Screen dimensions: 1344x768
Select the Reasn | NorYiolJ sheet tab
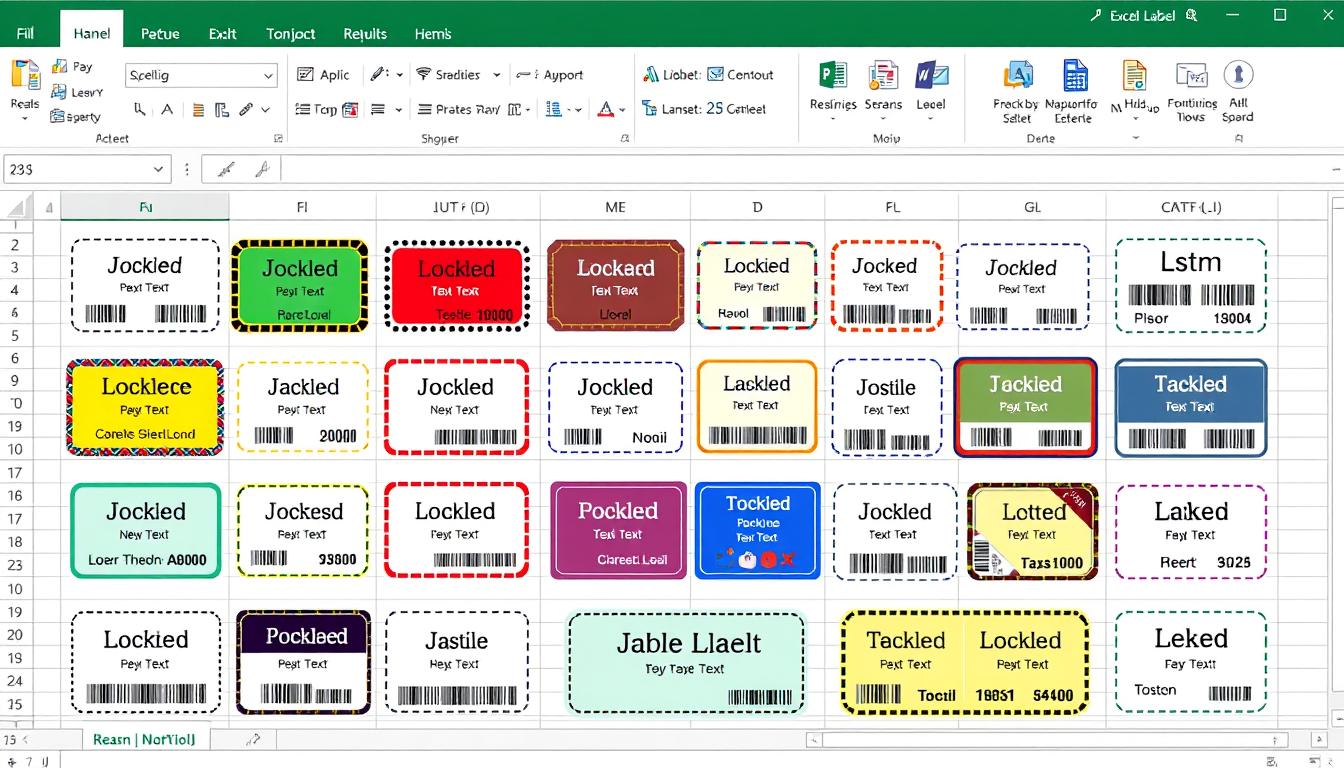click(144, 739)
